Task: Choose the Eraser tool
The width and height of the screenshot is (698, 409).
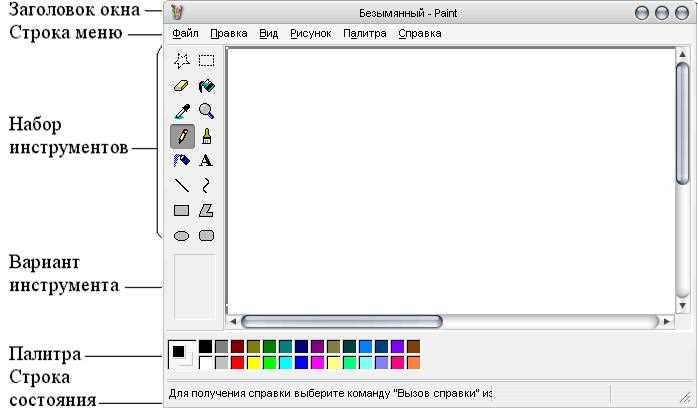Action: 182,85
